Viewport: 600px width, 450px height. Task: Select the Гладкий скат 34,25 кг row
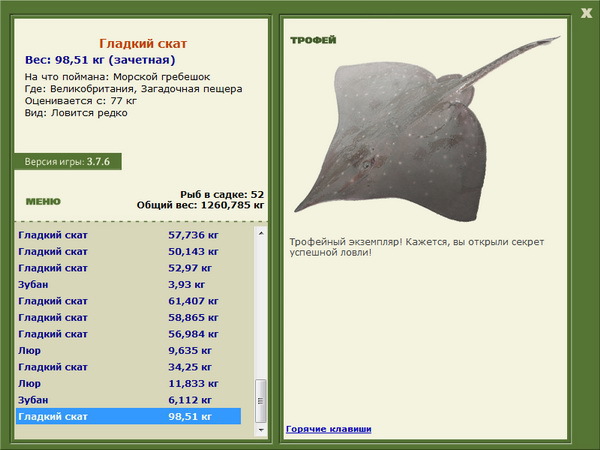point(129,367)
